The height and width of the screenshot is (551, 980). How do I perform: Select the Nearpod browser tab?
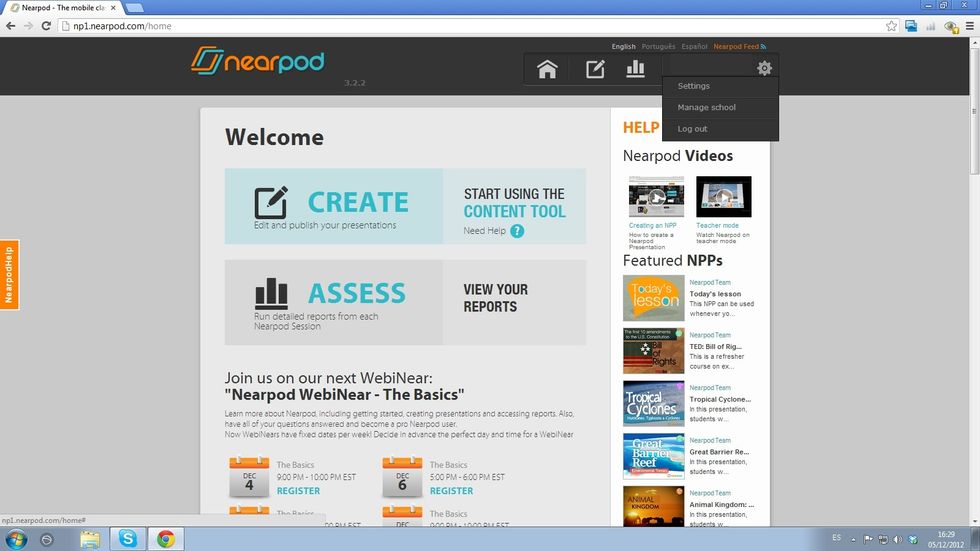(62, 7)
